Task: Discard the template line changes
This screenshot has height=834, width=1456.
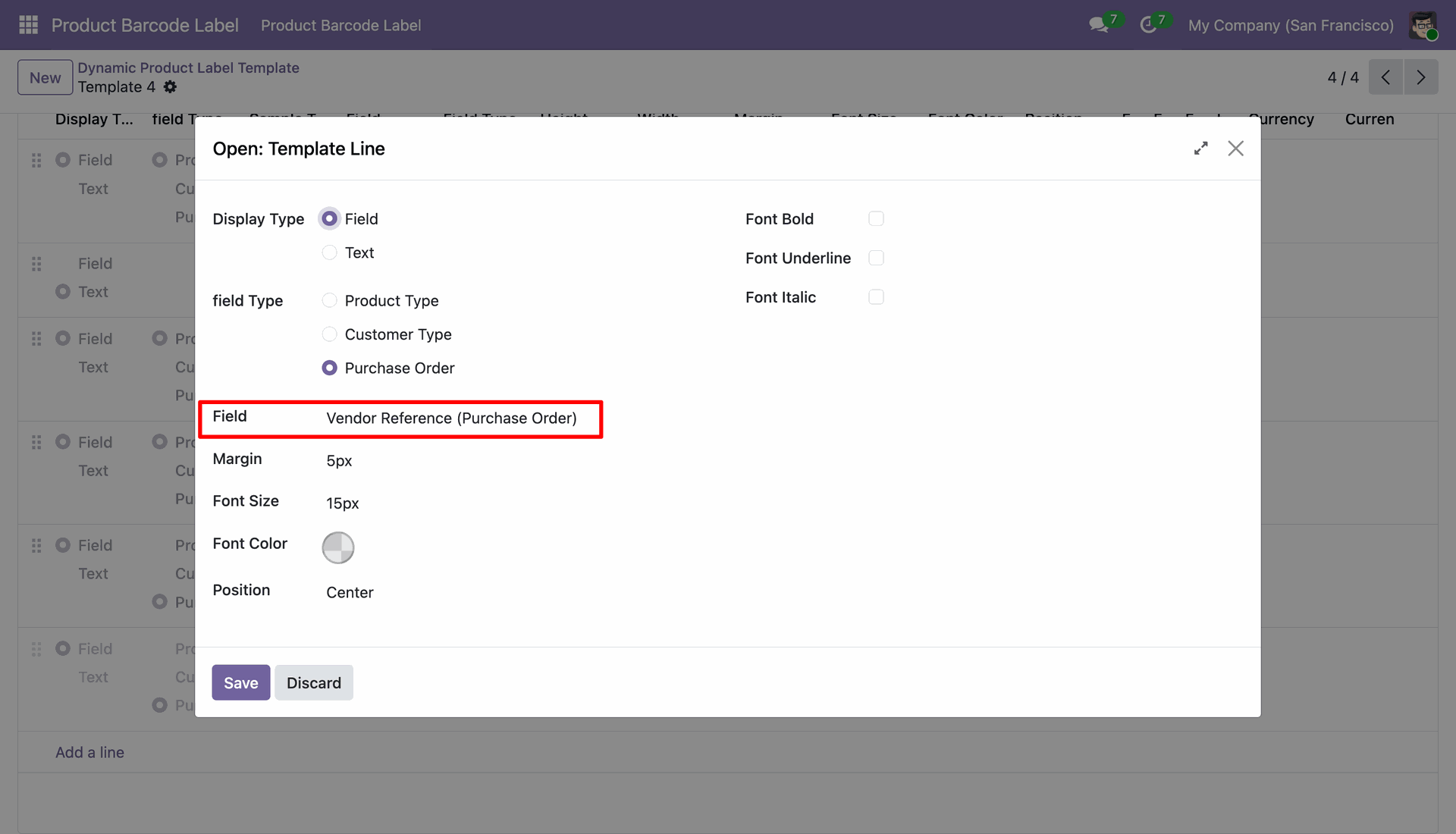Action: (x=314, y=682)
